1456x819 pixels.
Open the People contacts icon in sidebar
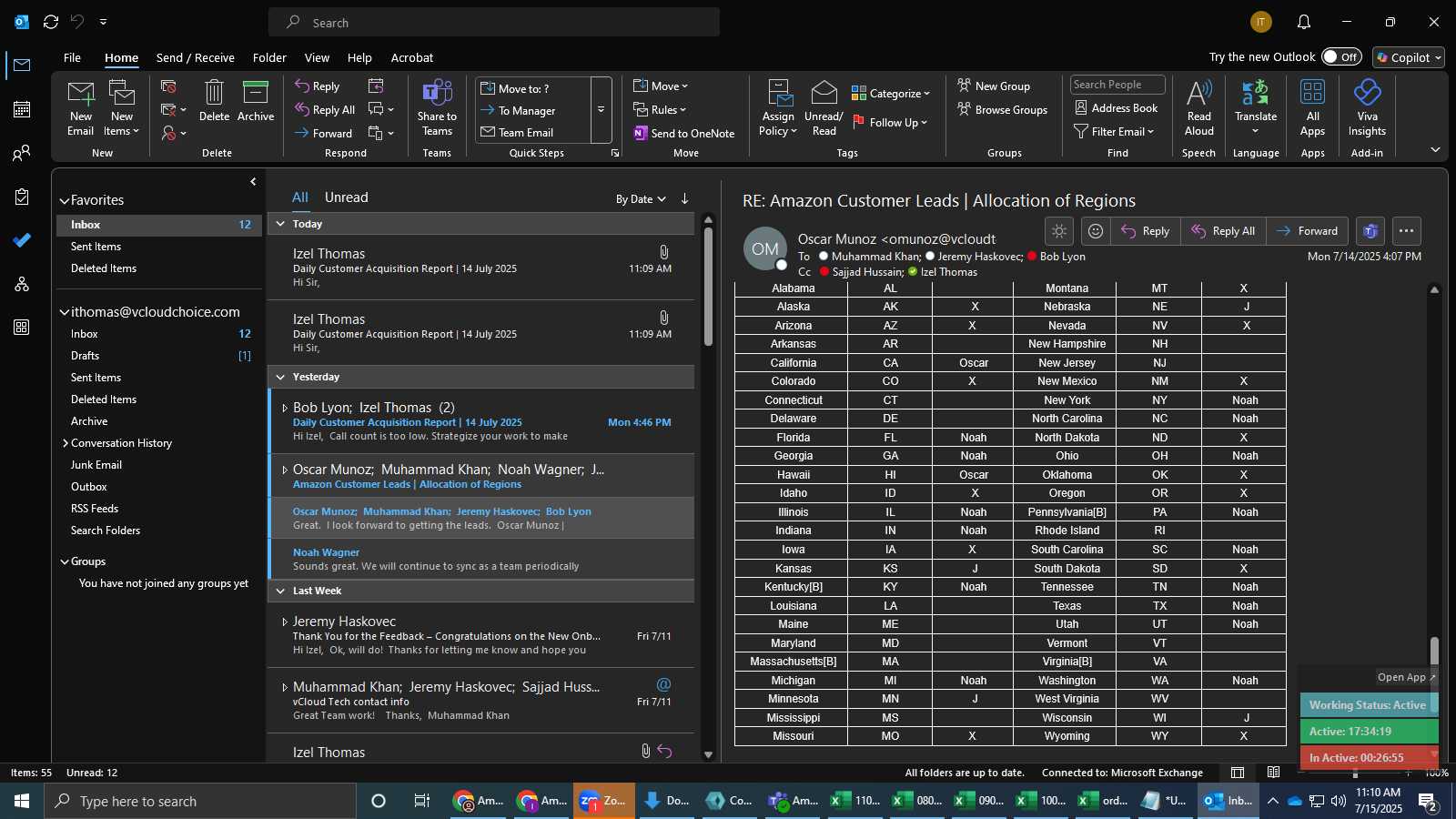click(x=22, y=153)
